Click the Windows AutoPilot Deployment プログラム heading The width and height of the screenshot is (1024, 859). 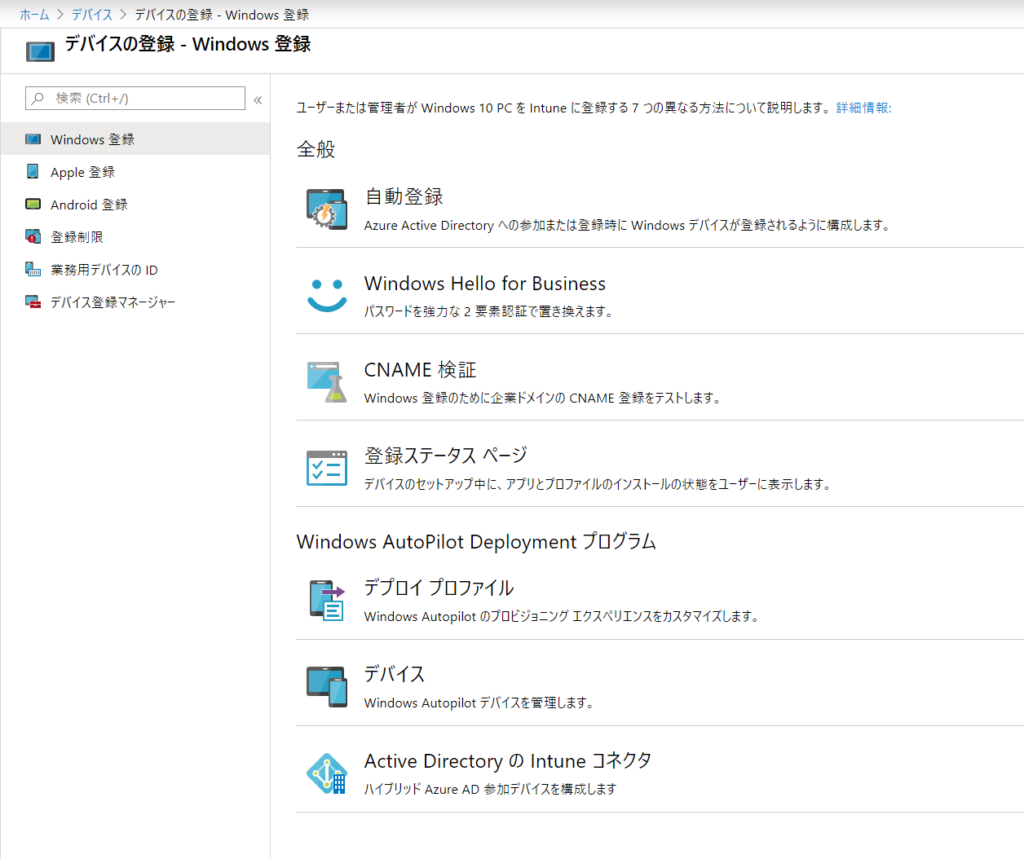point(476,542)
